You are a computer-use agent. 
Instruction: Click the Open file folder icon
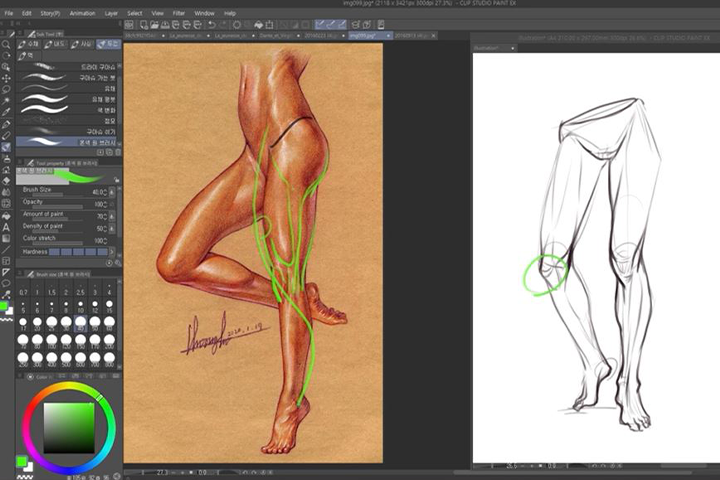click(x=154, y=25)
